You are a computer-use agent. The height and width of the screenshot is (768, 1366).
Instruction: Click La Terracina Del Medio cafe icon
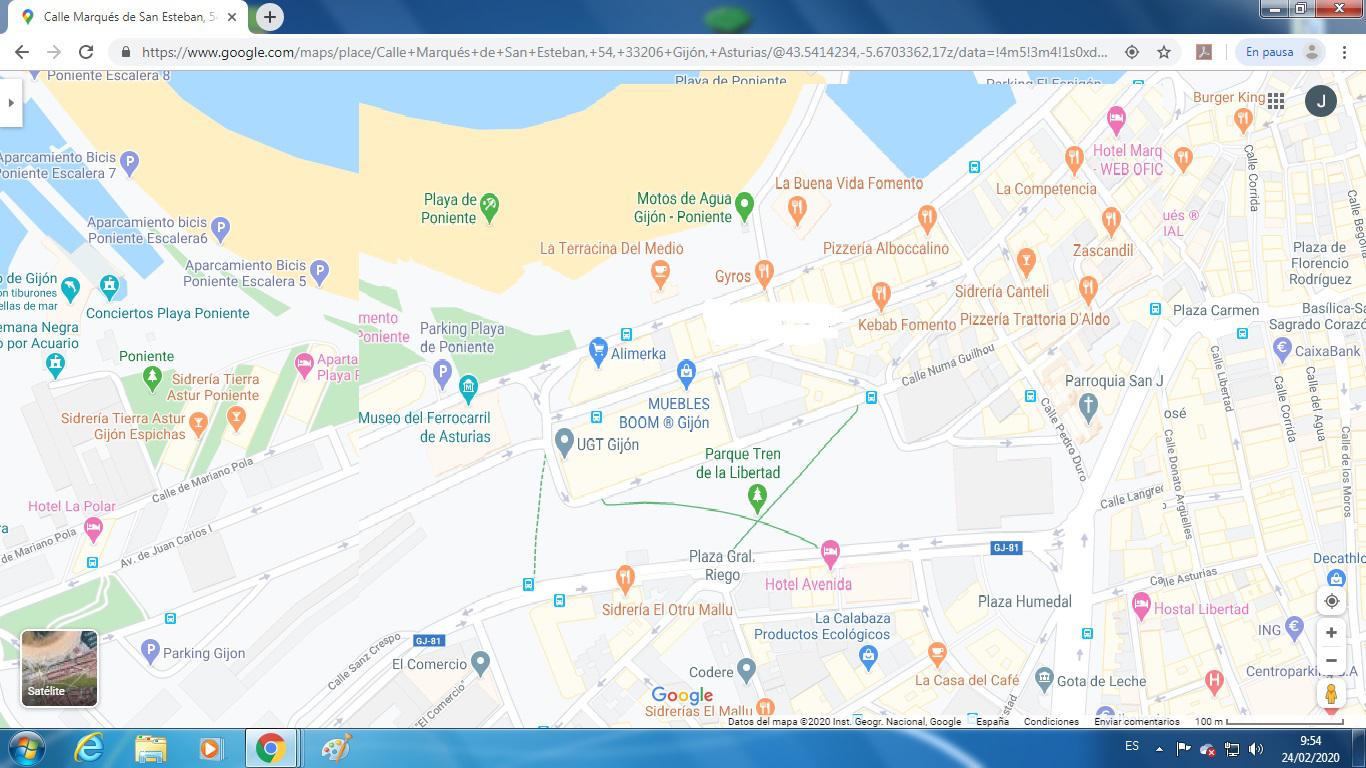click(660, 272)
